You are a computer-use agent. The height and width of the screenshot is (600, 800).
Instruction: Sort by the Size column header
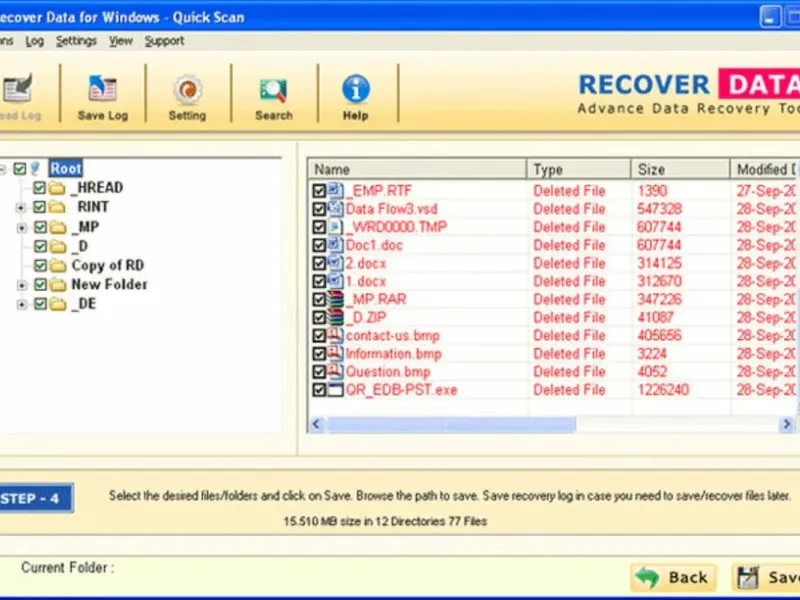pos(681,169)
